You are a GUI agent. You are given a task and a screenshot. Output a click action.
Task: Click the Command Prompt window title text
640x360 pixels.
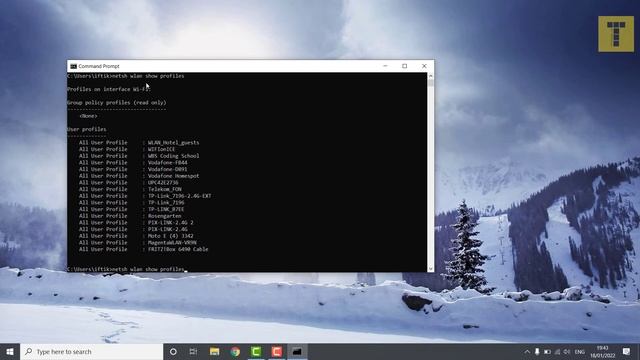tap(99, 66)
